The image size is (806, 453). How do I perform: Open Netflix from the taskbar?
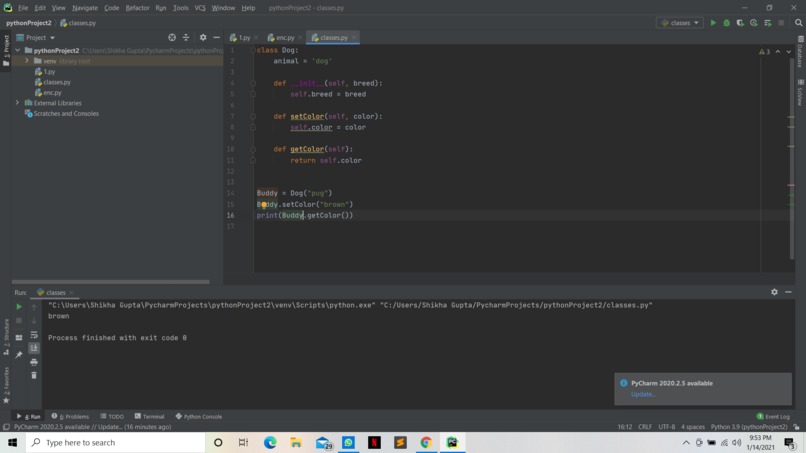coord(374,442)
